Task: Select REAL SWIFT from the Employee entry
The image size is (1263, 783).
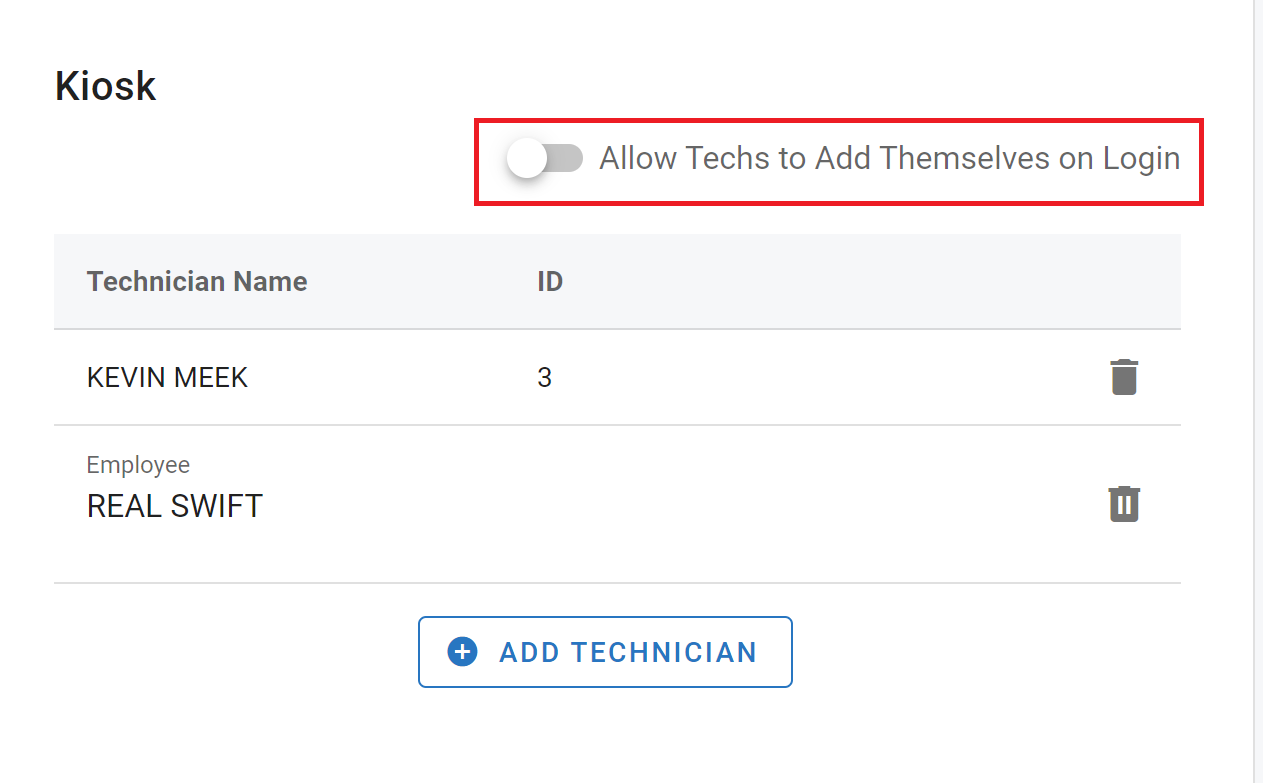Action: coord(173,505)
